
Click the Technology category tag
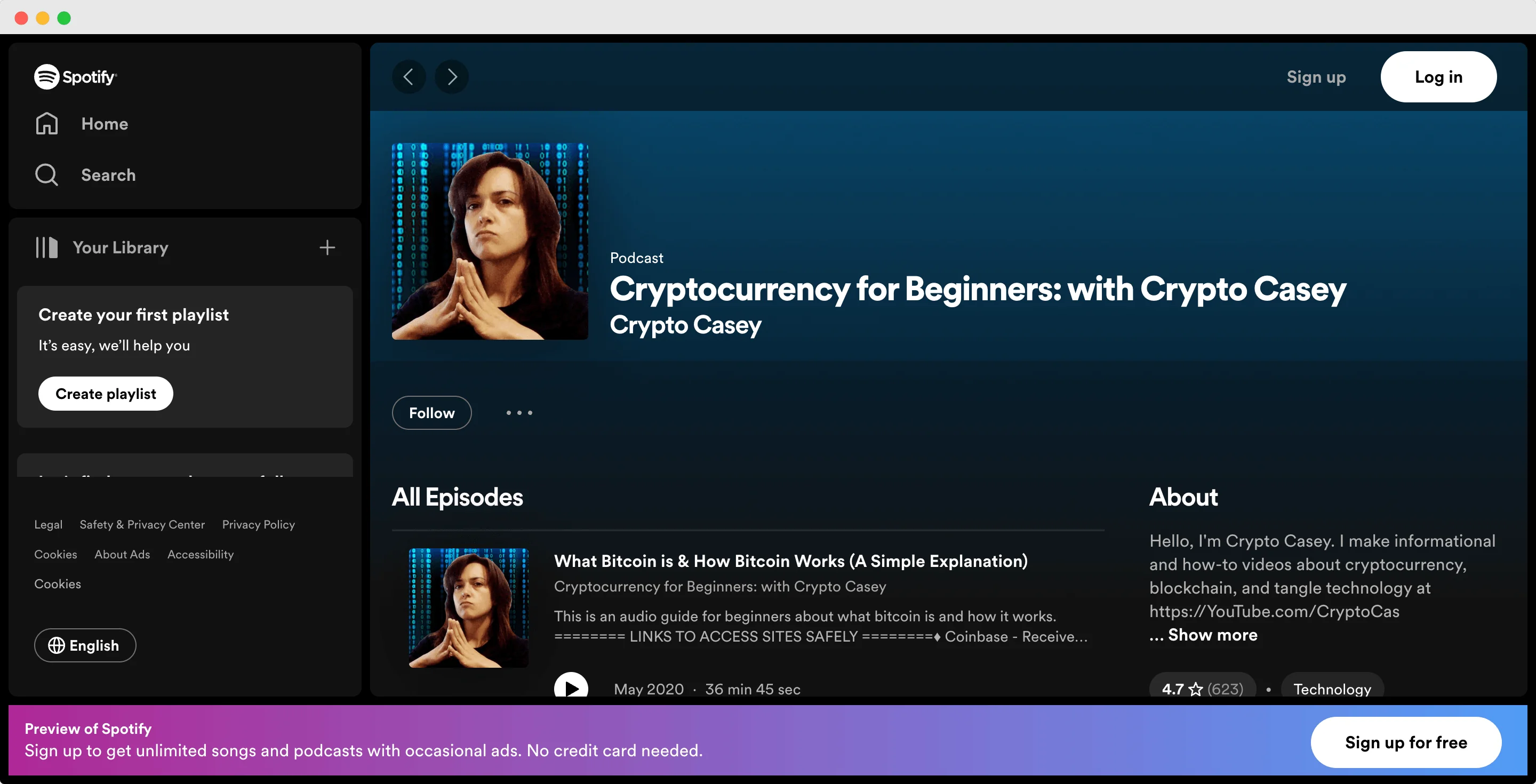pyautogui.click(x=1331, y=688)
